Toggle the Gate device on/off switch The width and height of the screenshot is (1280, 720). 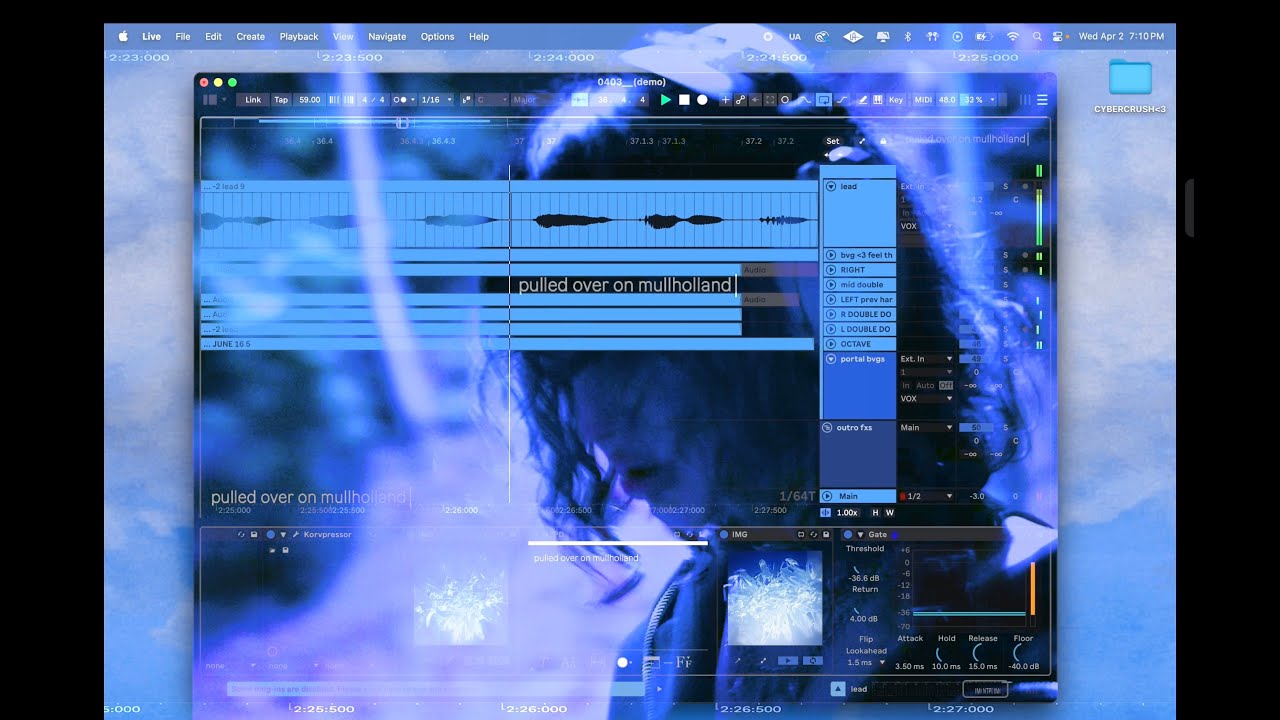[848, 535]
